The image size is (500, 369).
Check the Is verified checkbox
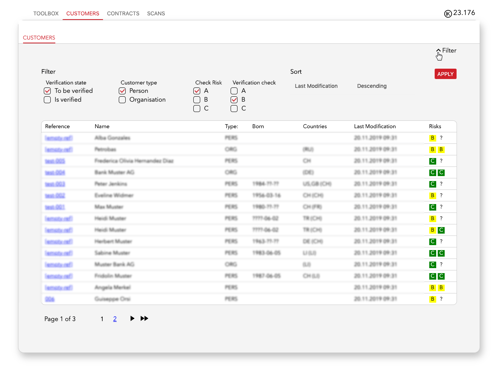pos(47,100)
